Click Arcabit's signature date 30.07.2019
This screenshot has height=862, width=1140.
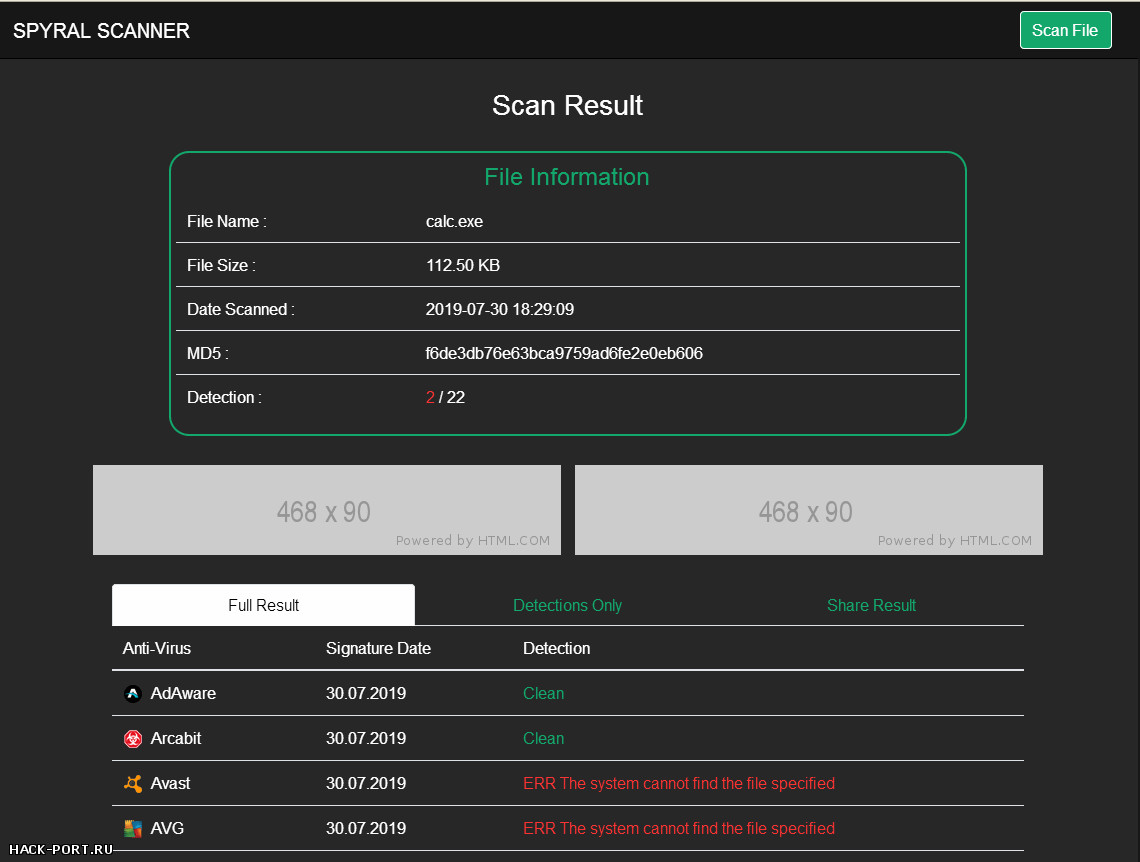[366, 738]
